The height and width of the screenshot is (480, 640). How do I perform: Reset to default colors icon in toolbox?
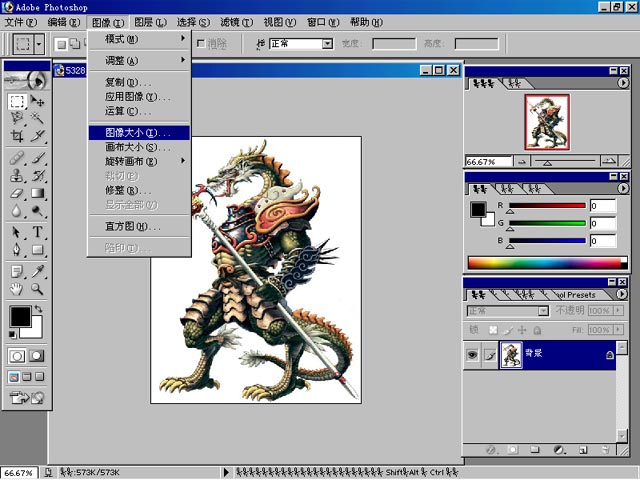point(13,335)
